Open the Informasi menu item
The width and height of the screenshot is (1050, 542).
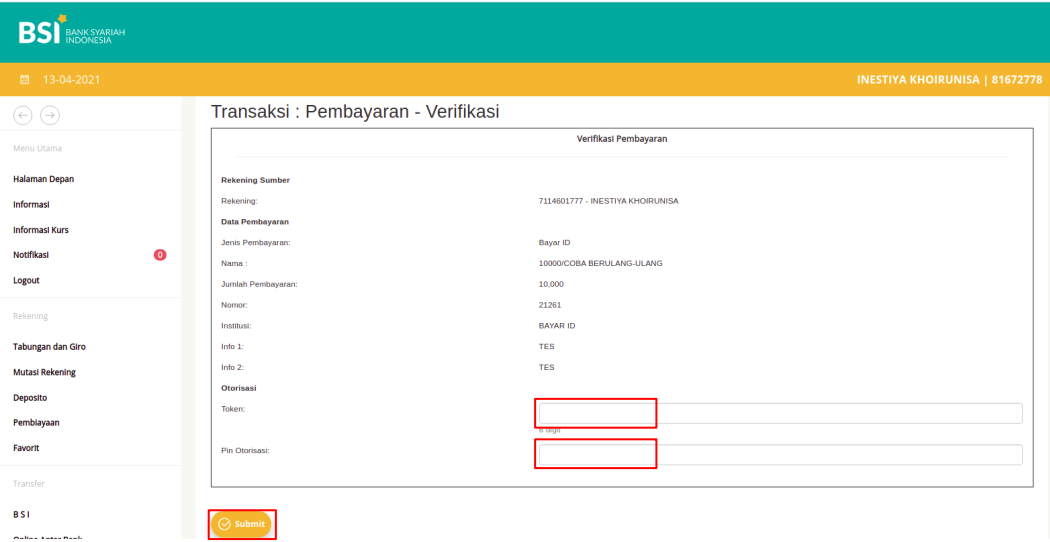click(x=31, y=205)
